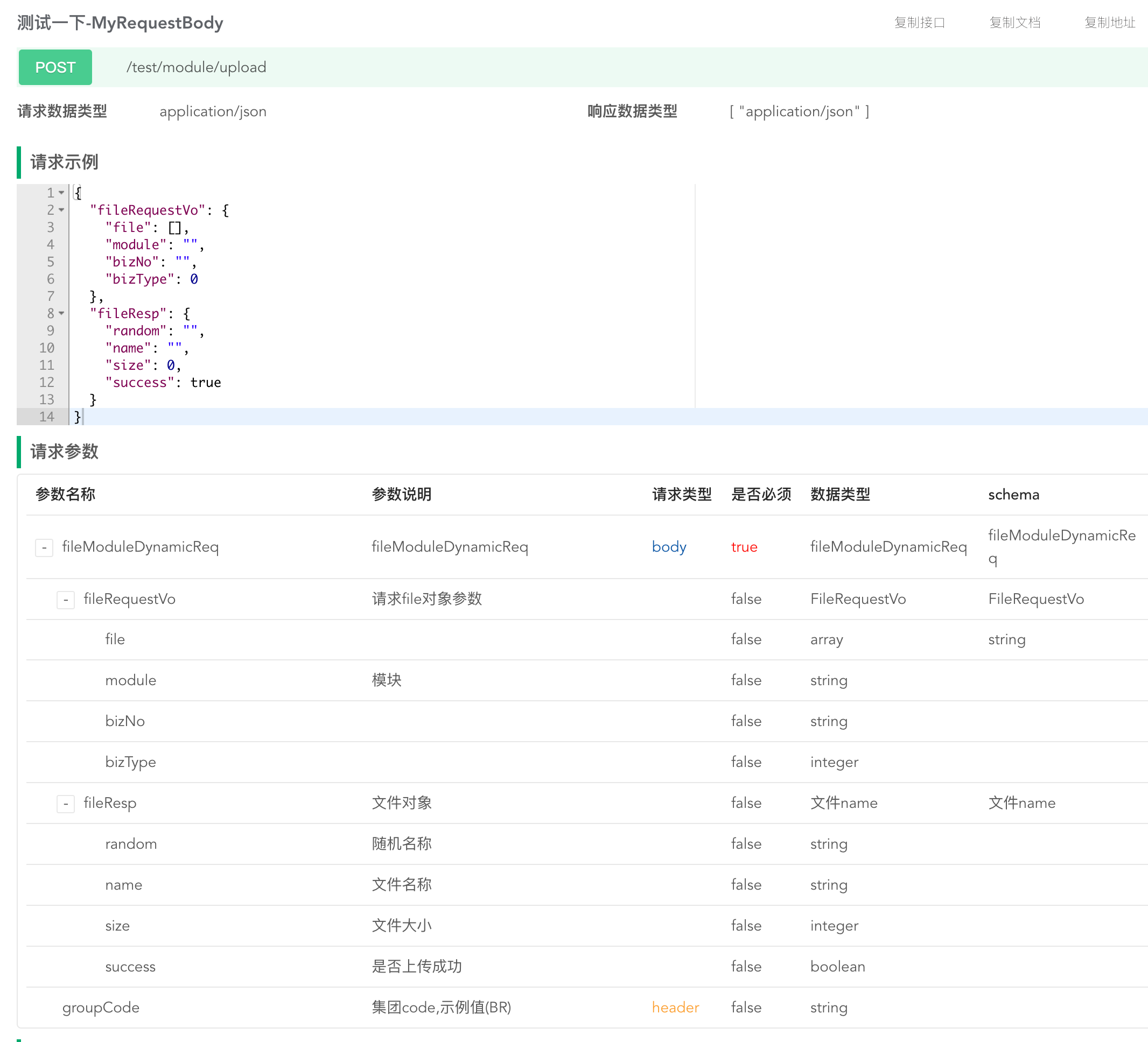Click the response type [ "application/json" ] value
The height and width of the screenshot is (1042, 1148).
(799, 111)
